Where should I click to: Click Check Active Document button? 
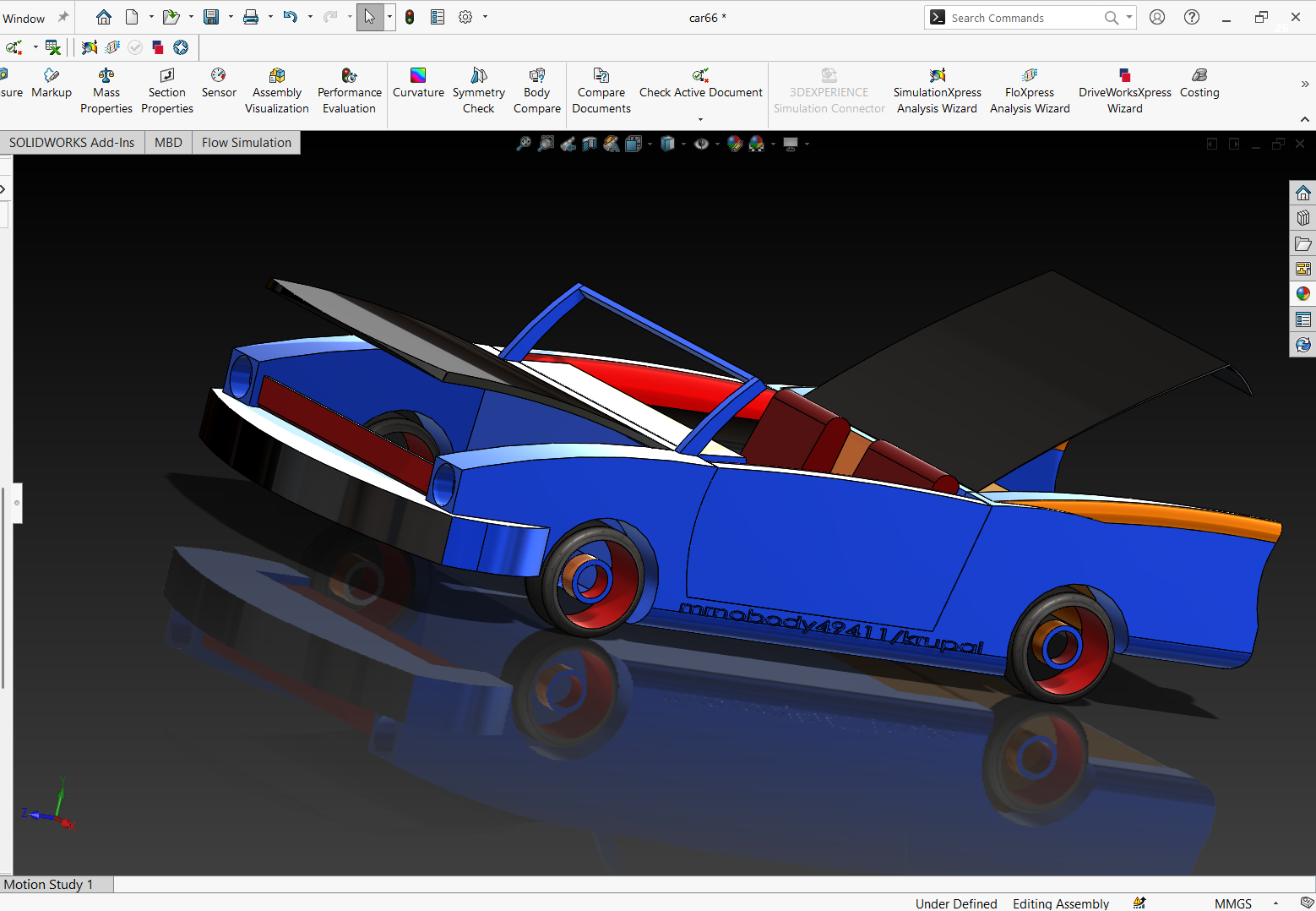click(x=700, y=83)
